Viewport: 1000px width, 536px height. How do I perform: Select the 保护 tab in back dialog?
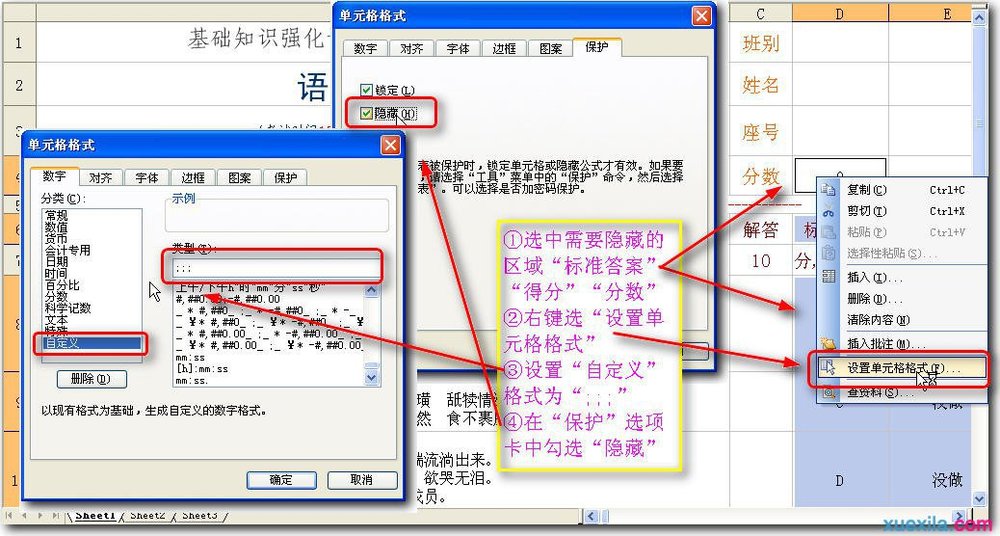597,47
